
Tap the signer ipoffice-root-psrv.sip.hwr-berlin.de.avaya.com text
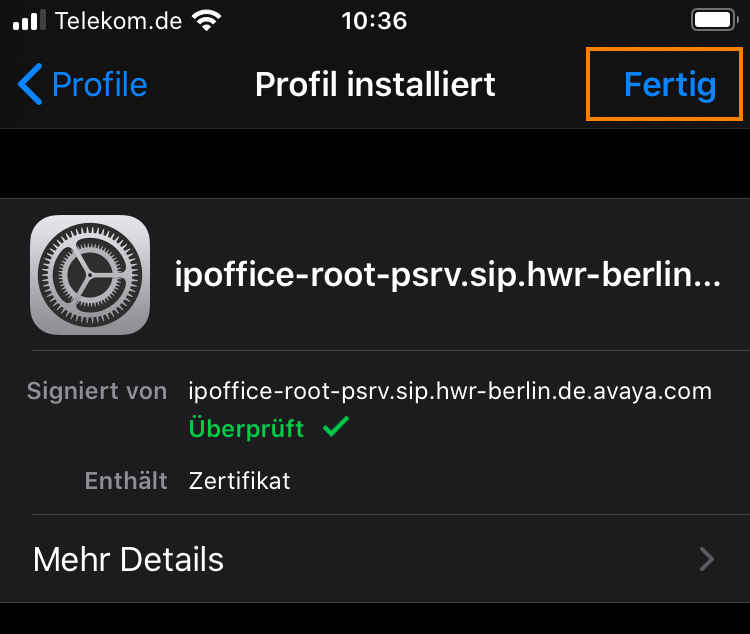(450, 391)
